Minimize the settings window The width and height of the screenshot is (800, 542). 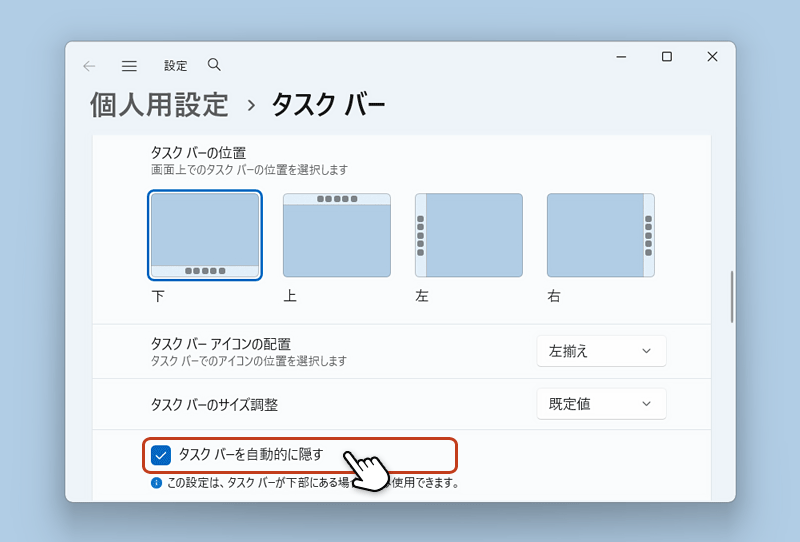pyautogui.click(x=621, y=57)
